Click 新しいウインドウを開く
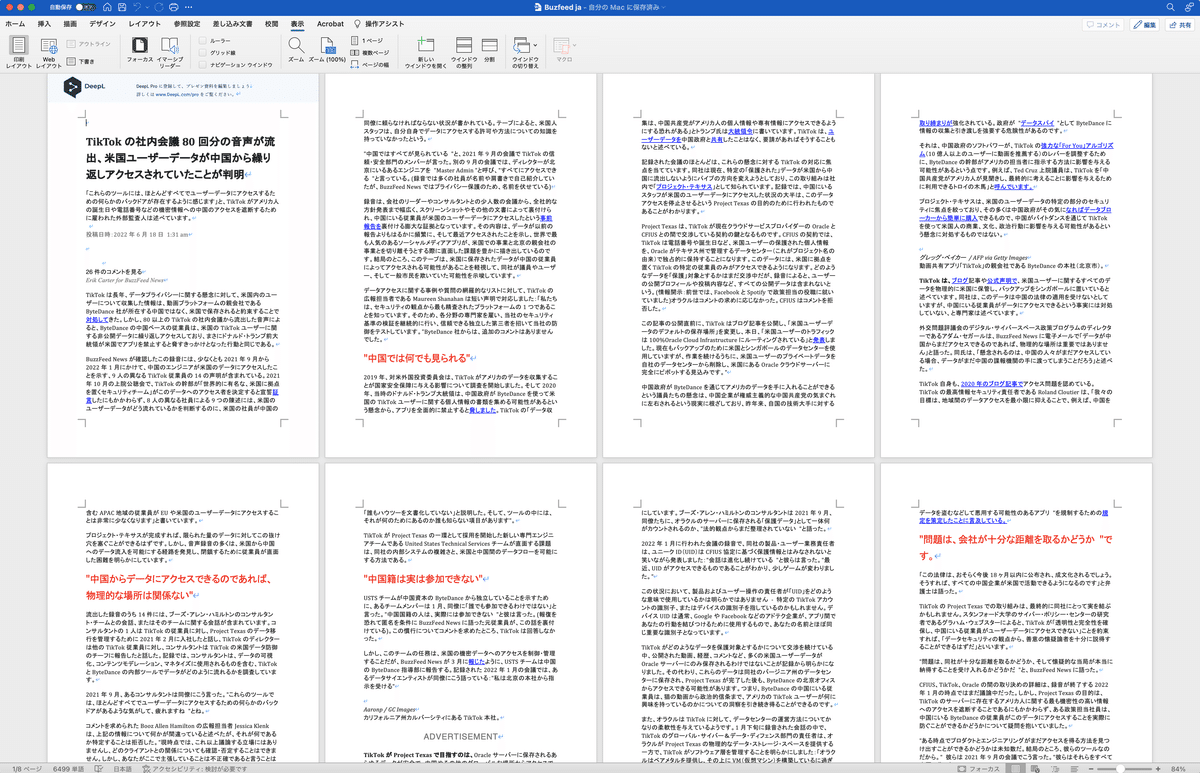The image size is (1200, 773). click(426, 52)
